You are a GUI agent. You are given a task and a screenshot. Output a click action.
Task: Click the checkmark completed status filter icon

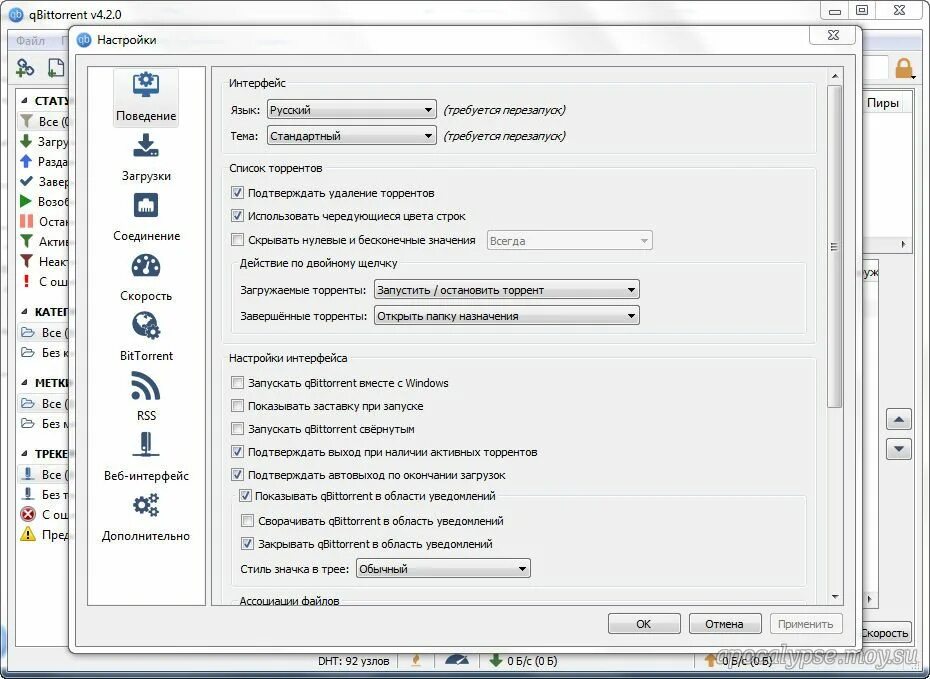[x=26, y=181]
